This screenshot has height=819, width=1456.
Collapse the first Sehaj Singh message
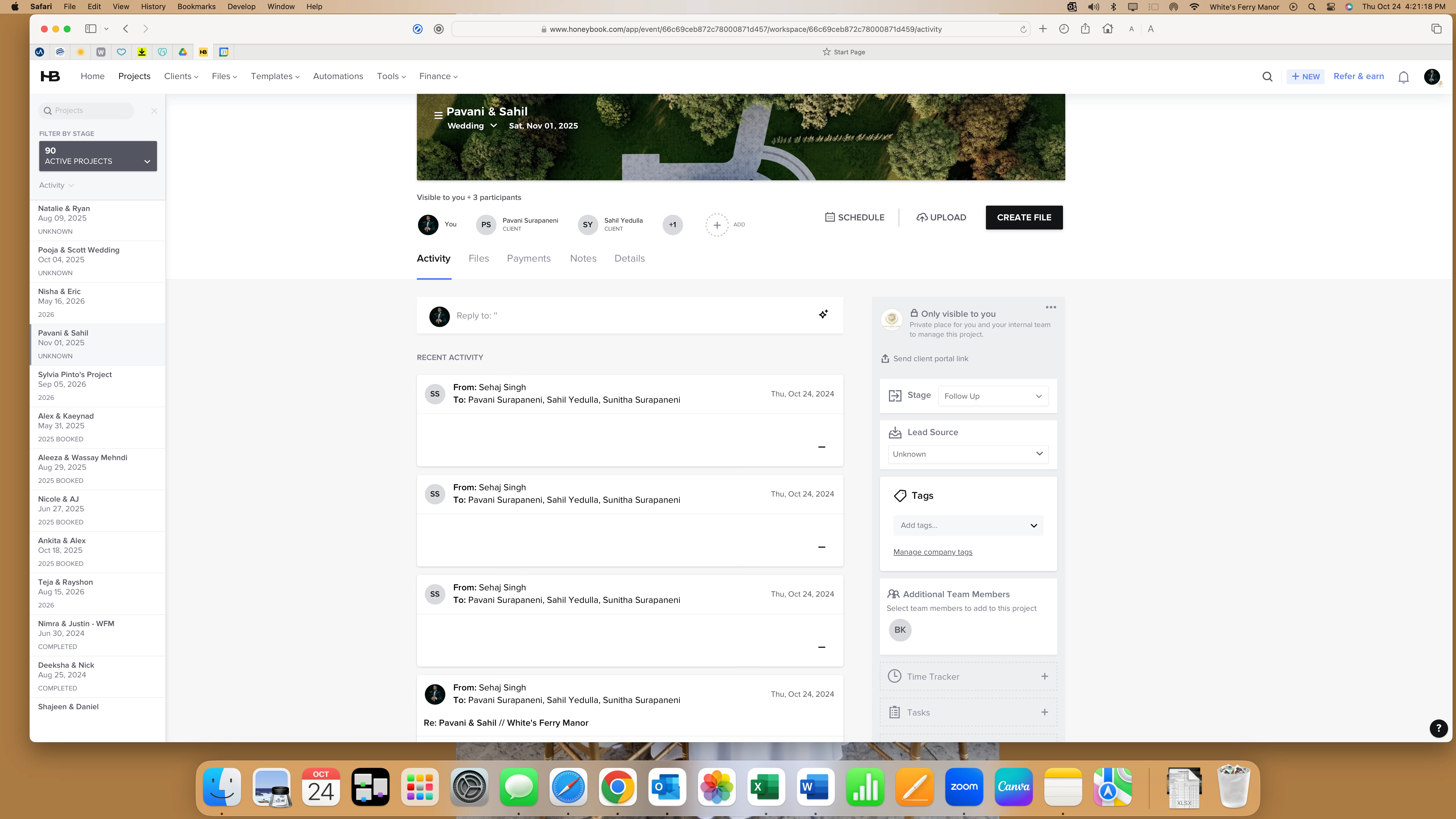click(822, 447)
